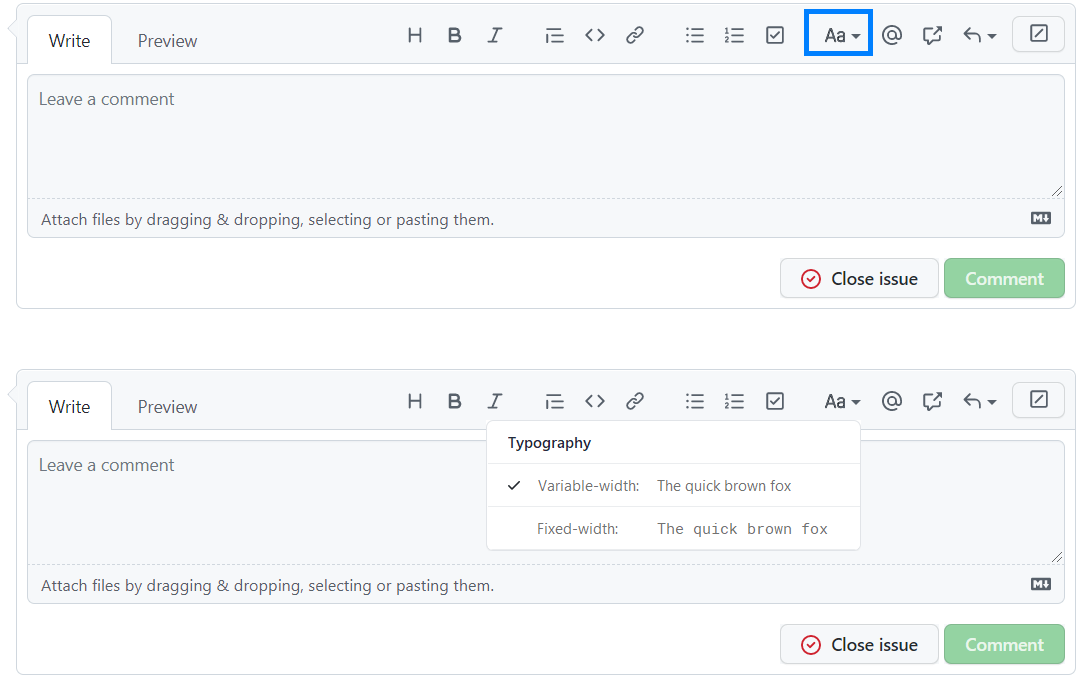Insert a numbered list

point(735,34)
